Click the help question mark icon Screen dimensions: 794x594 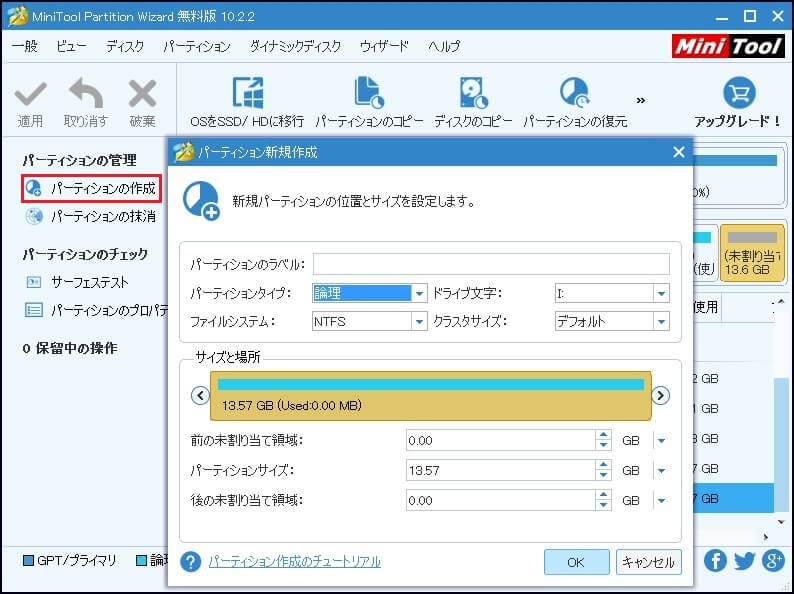(191, 562)
